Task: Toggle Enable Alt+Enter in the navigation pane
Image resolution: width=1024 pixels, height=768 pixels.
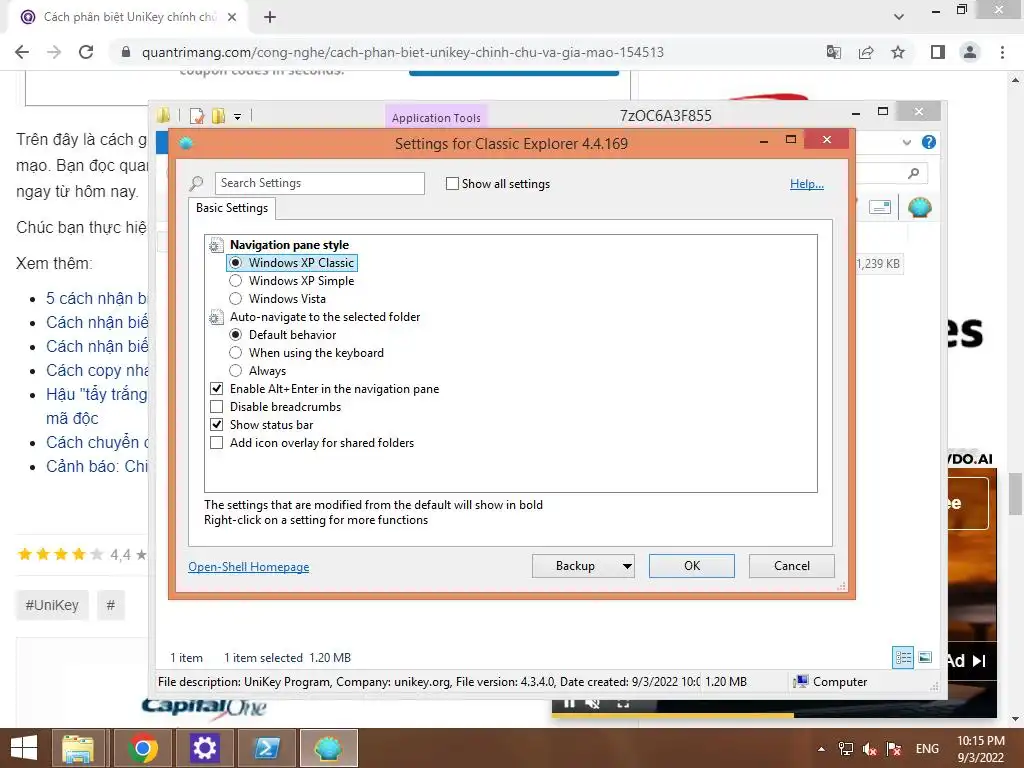Action: [x=217, y=389]
